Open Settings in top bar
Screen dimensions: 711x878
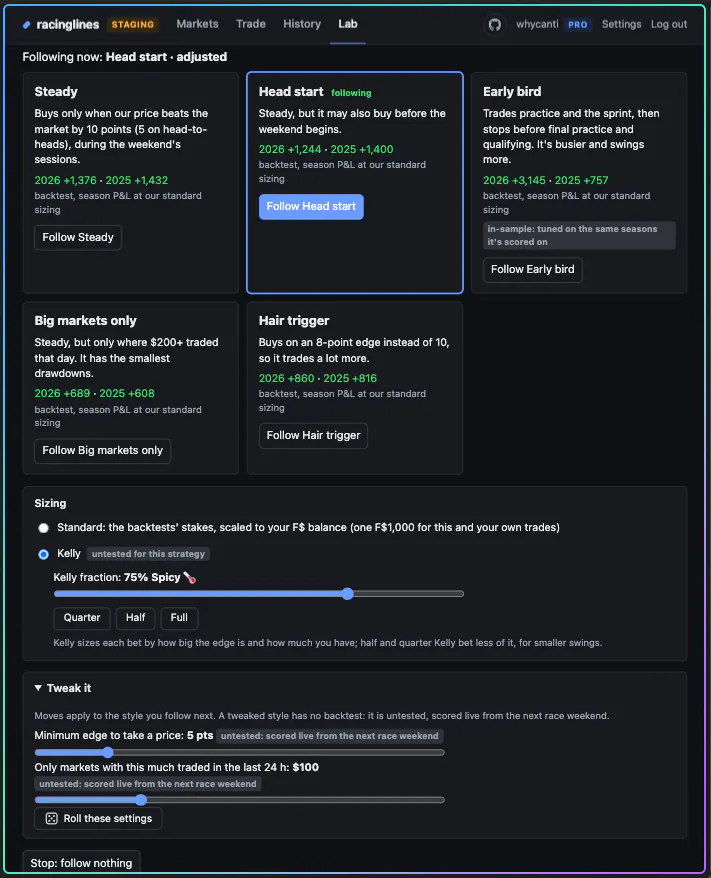click(621, 24)
